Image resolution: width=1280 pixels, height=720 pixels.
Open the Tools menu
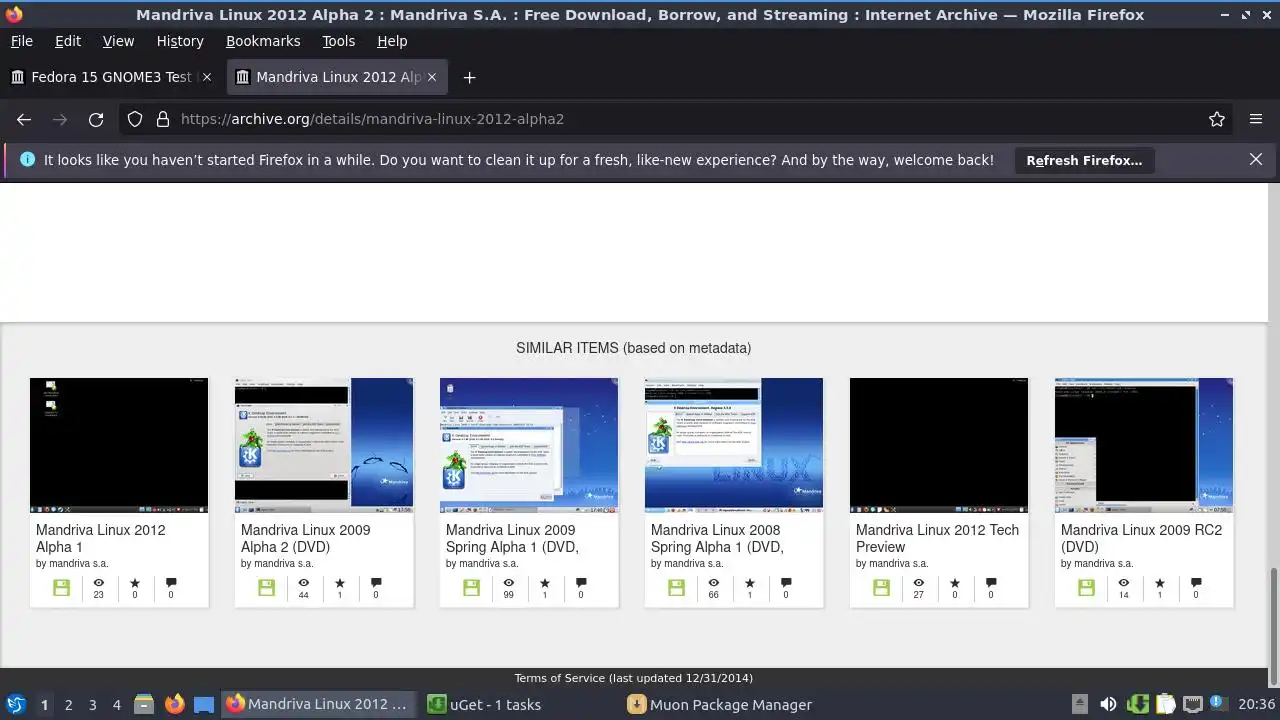click(x=339, y=41)
